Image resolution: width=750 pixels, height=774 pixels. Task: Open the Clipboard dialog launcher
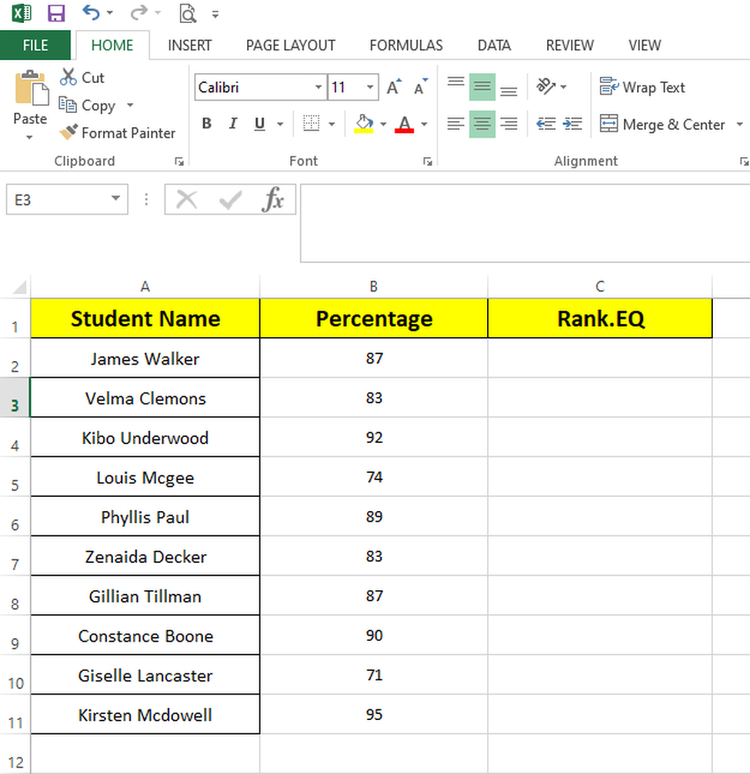(x=179, y=161)
